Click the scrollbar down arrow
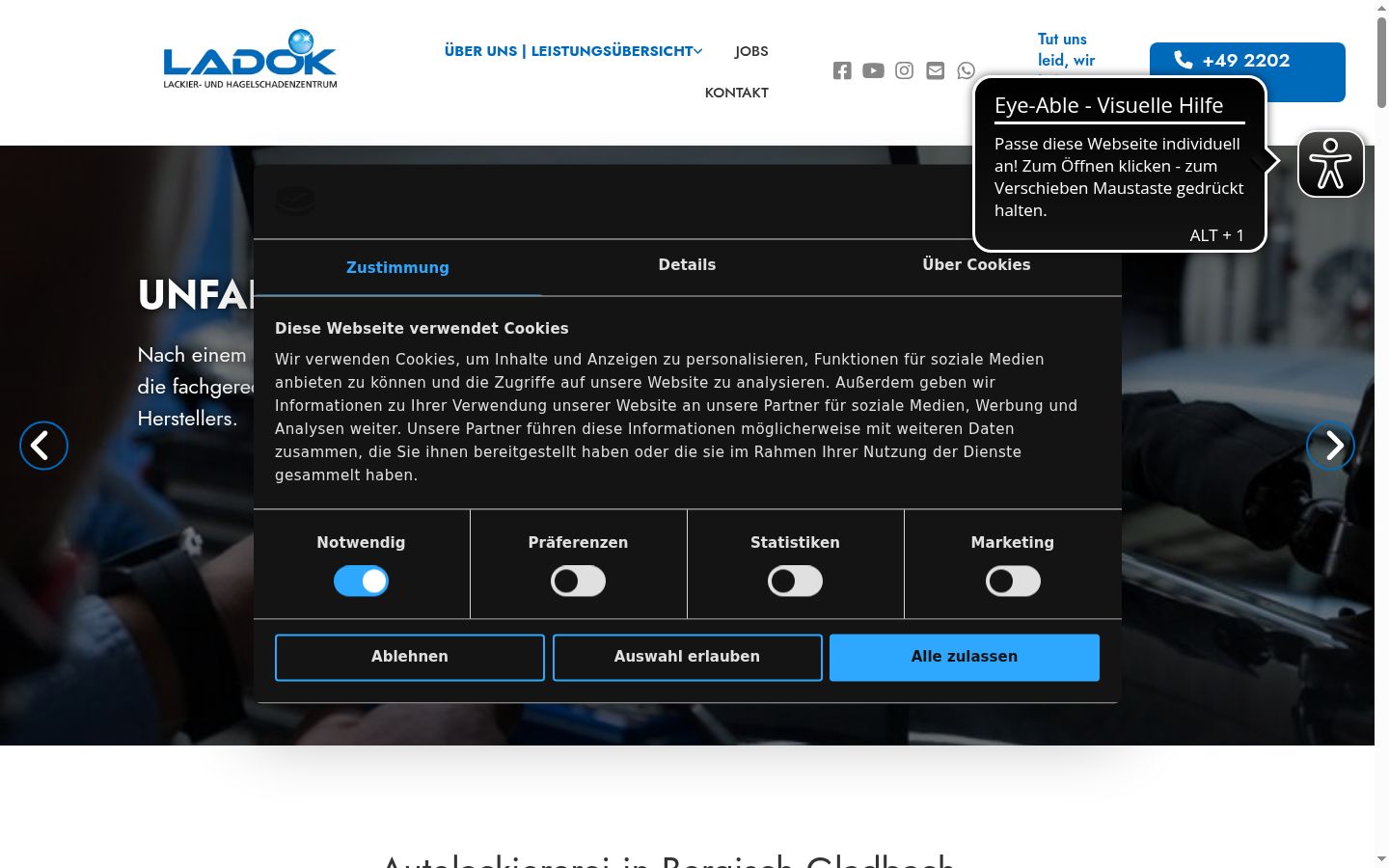Screen dimensions: 1389x868 click(x=1381, y=858)
